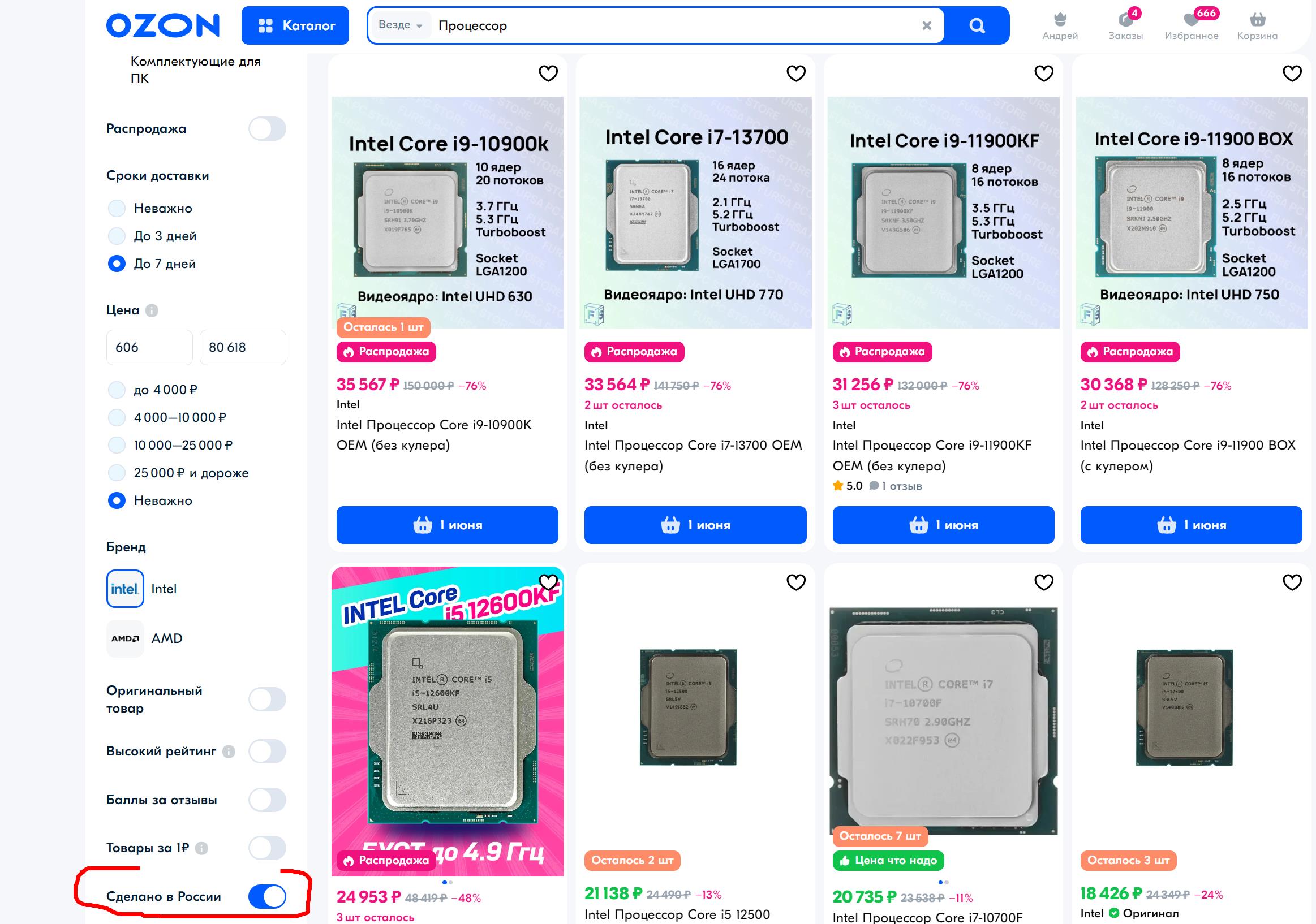
Task: Click the 35 567 ₽ price
Action: [368, 385]
